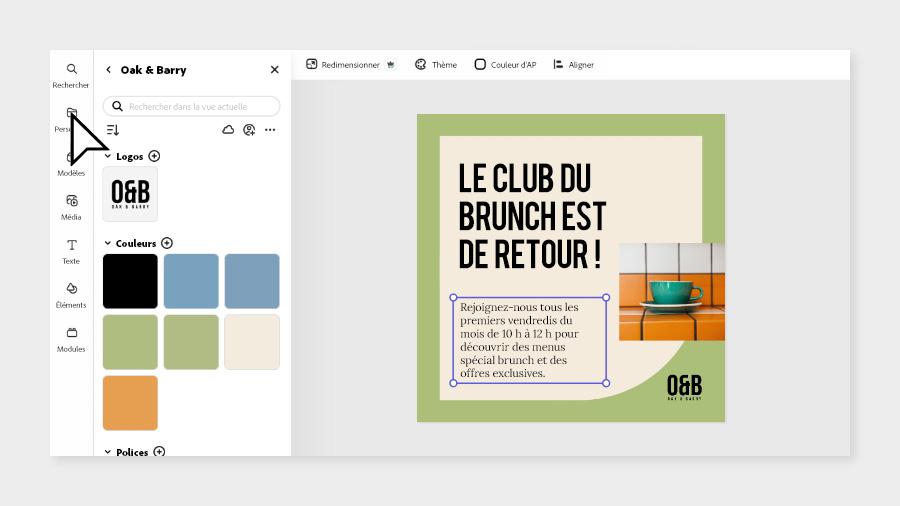This screenshot has height=506, width=900.
Task: Go back from the Oak & Barry panel
Action: [108, 69]
